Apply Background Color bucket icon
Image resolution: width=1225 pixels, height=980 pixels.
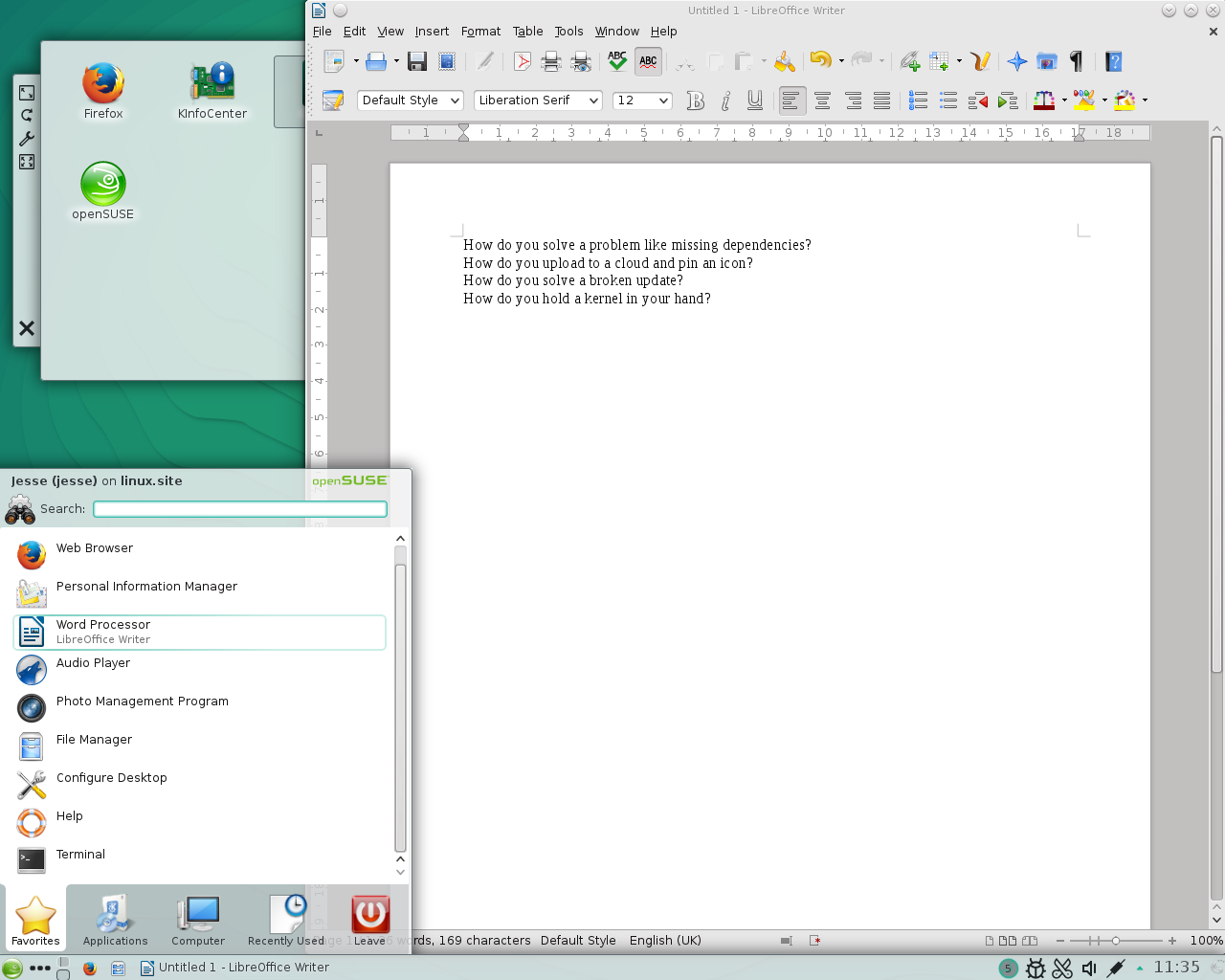tap(1125, 100)
